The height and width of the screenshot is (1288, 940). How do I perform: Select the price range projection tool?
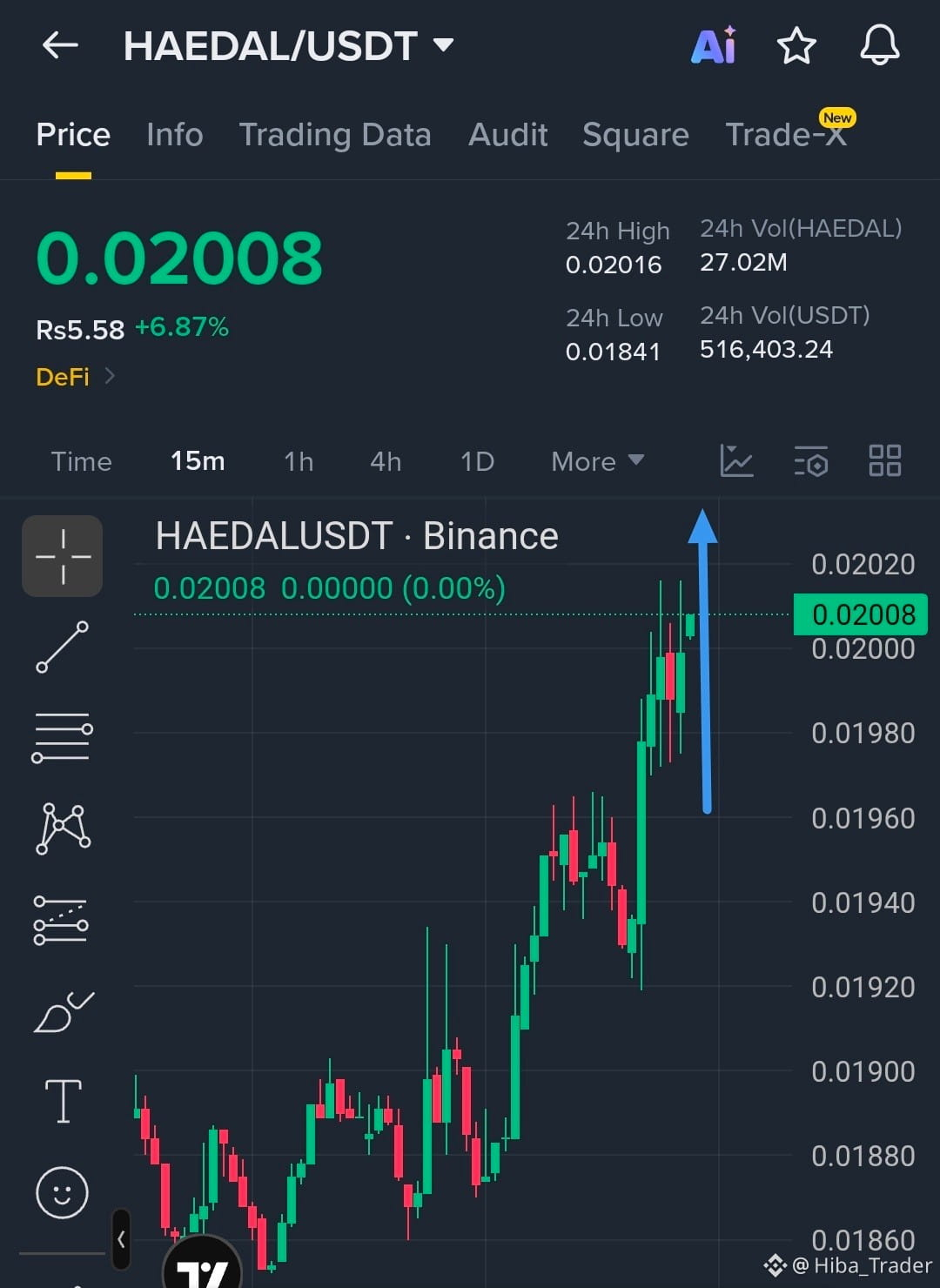click(61, 920)
